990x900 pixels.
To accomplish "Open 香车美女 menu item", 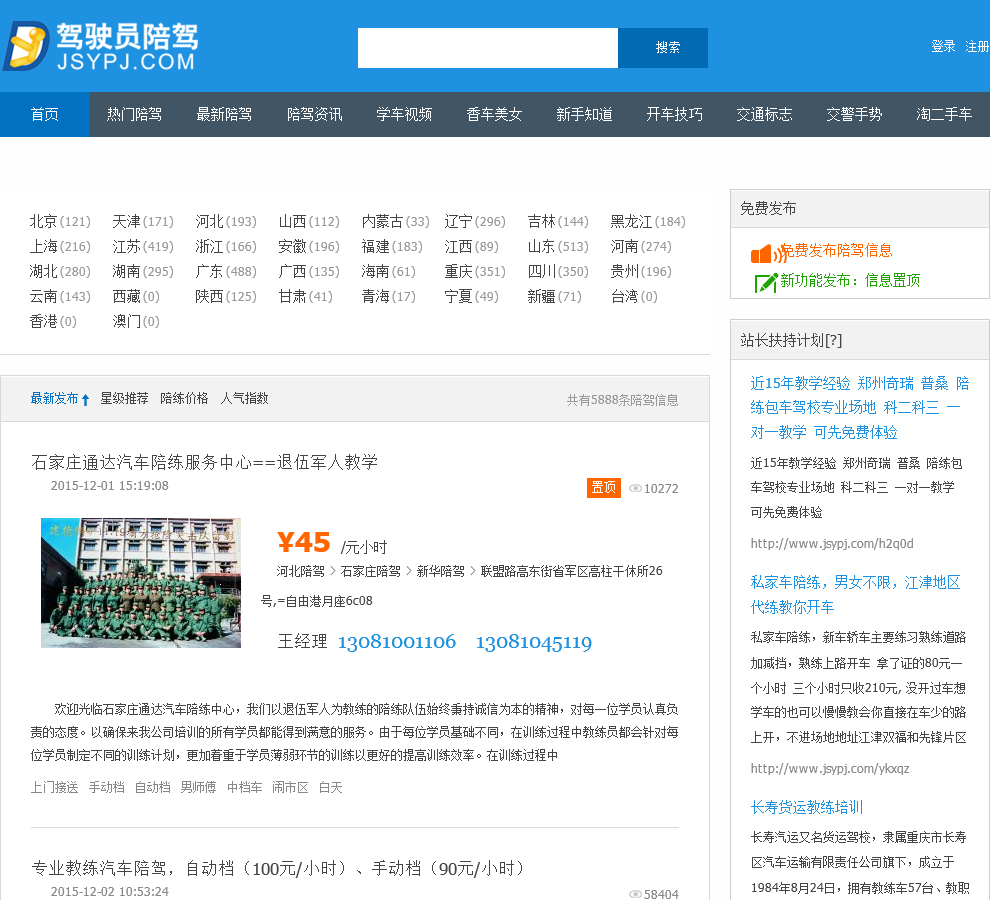I will click(x=494, y=114).
